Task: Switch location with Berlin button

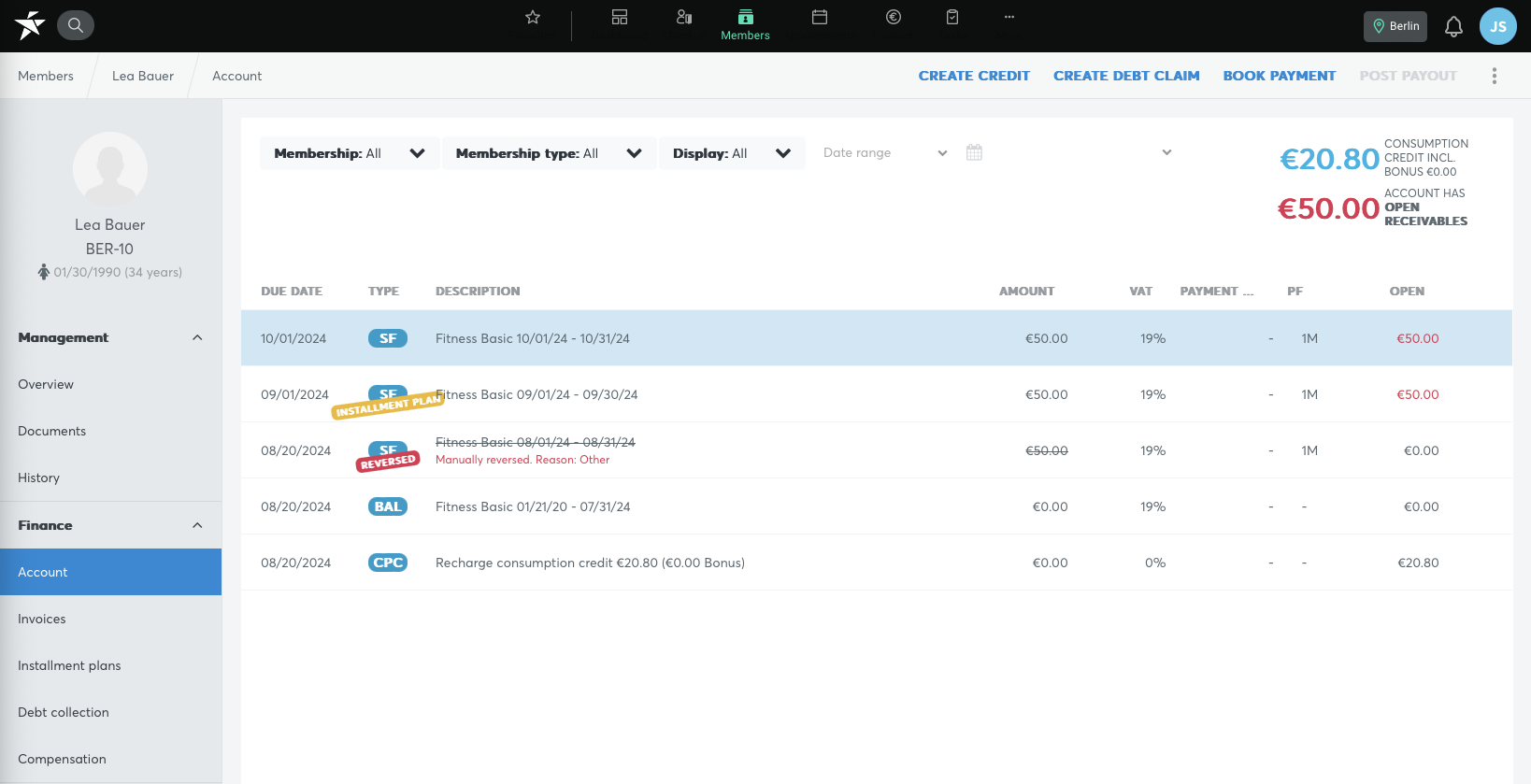Action: pos(1395,26)
